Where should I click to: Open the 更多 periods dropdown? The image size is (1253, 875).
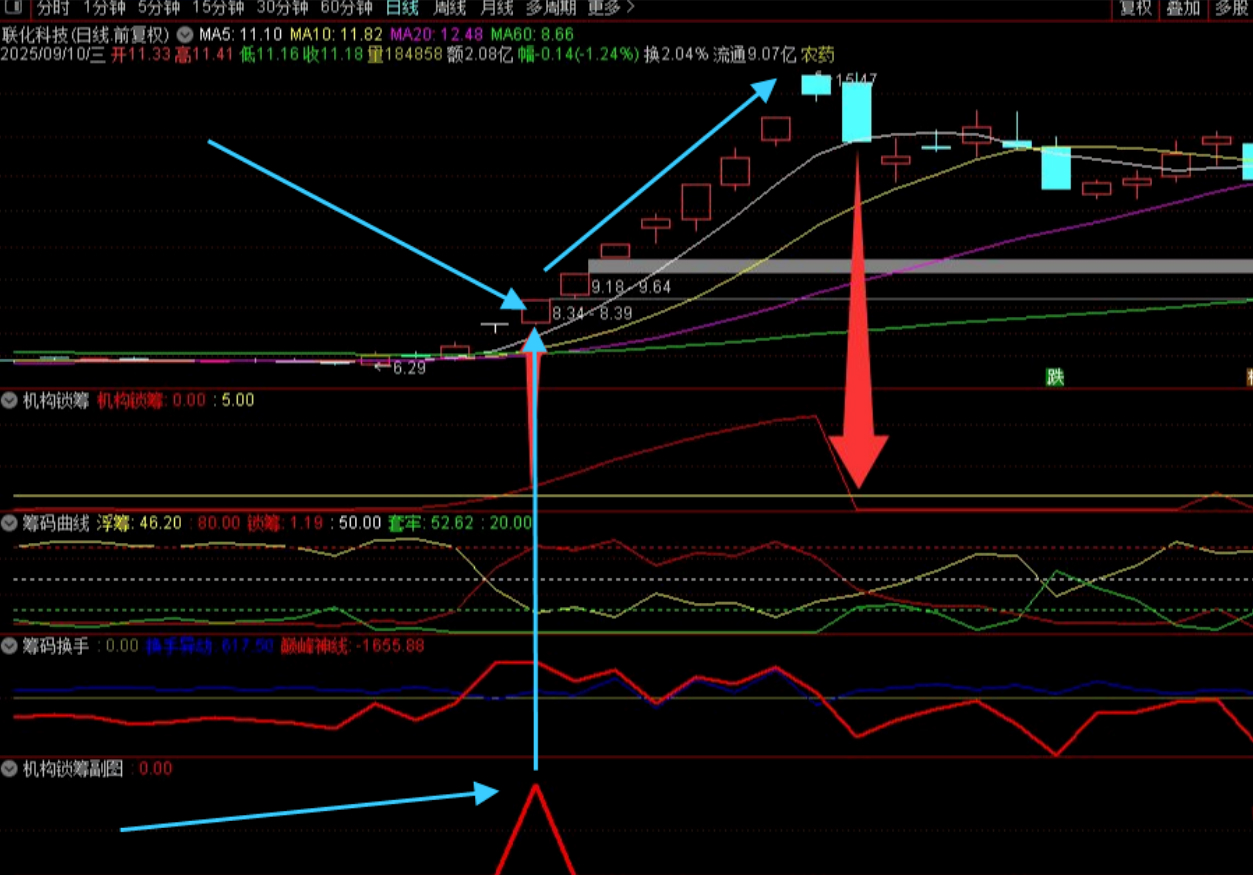tap(611, 9)
